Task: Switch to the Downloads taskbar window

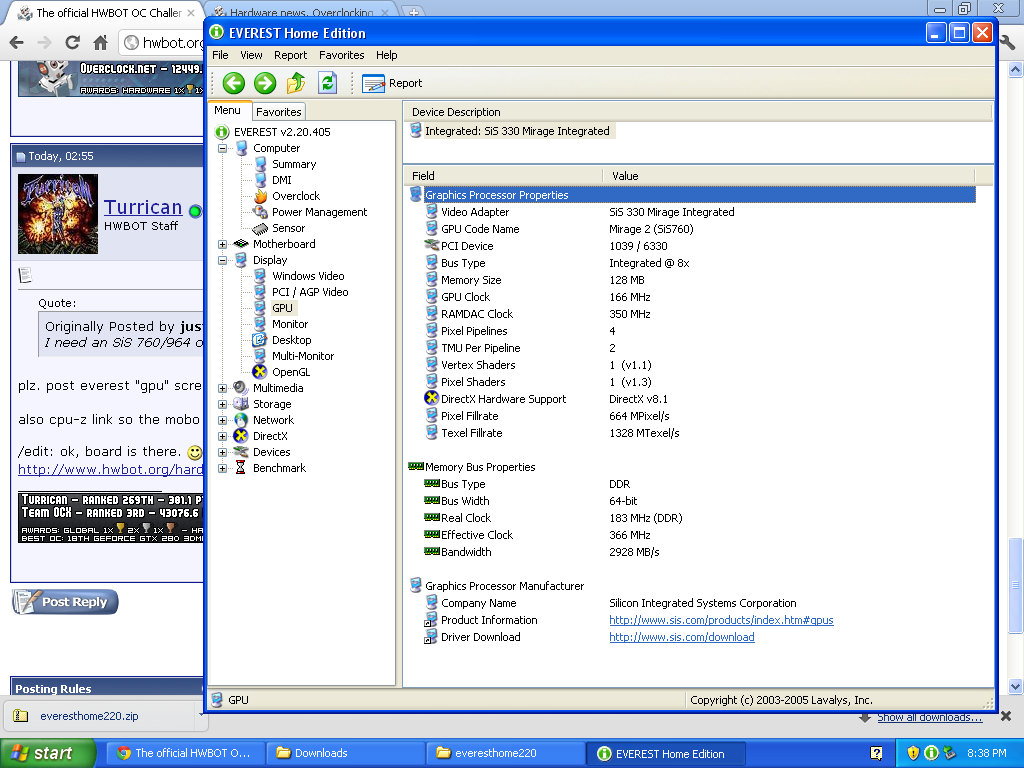Action: (x=345, y=753)
